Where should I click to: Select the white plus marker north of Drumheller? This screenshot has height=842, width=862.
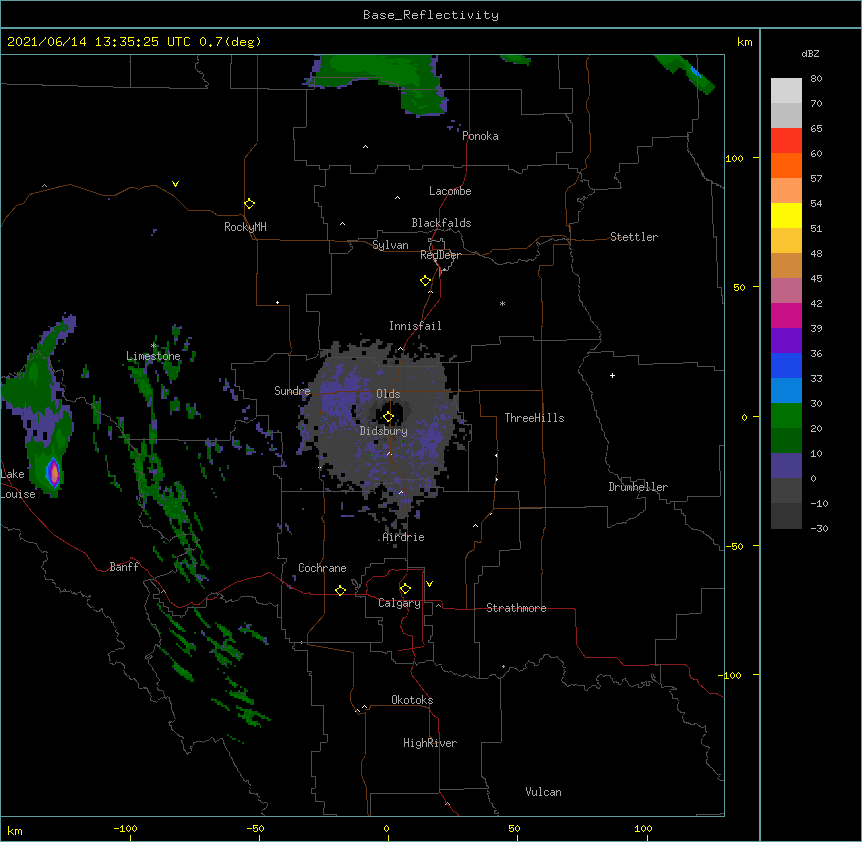tap(612, 375)
